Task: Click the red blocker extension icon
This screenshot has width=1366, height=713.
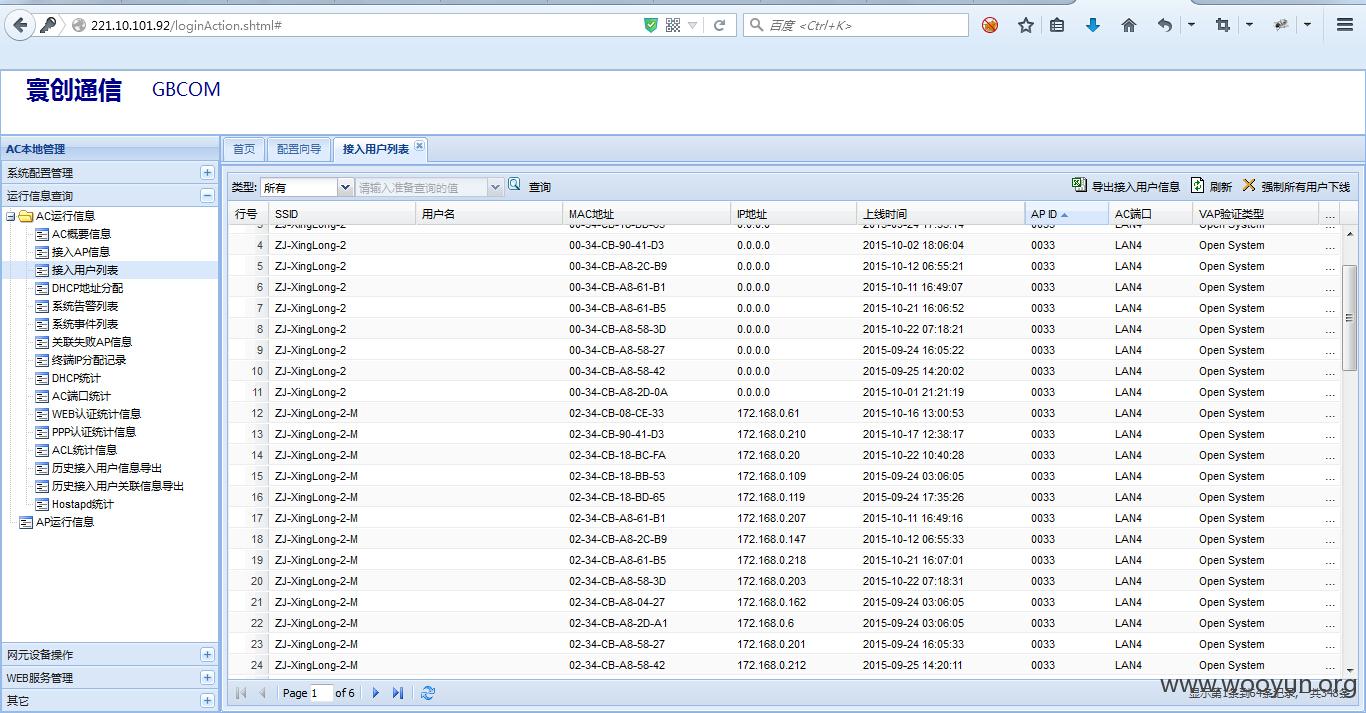Action: pyautogui.click(x=990, y=25)
